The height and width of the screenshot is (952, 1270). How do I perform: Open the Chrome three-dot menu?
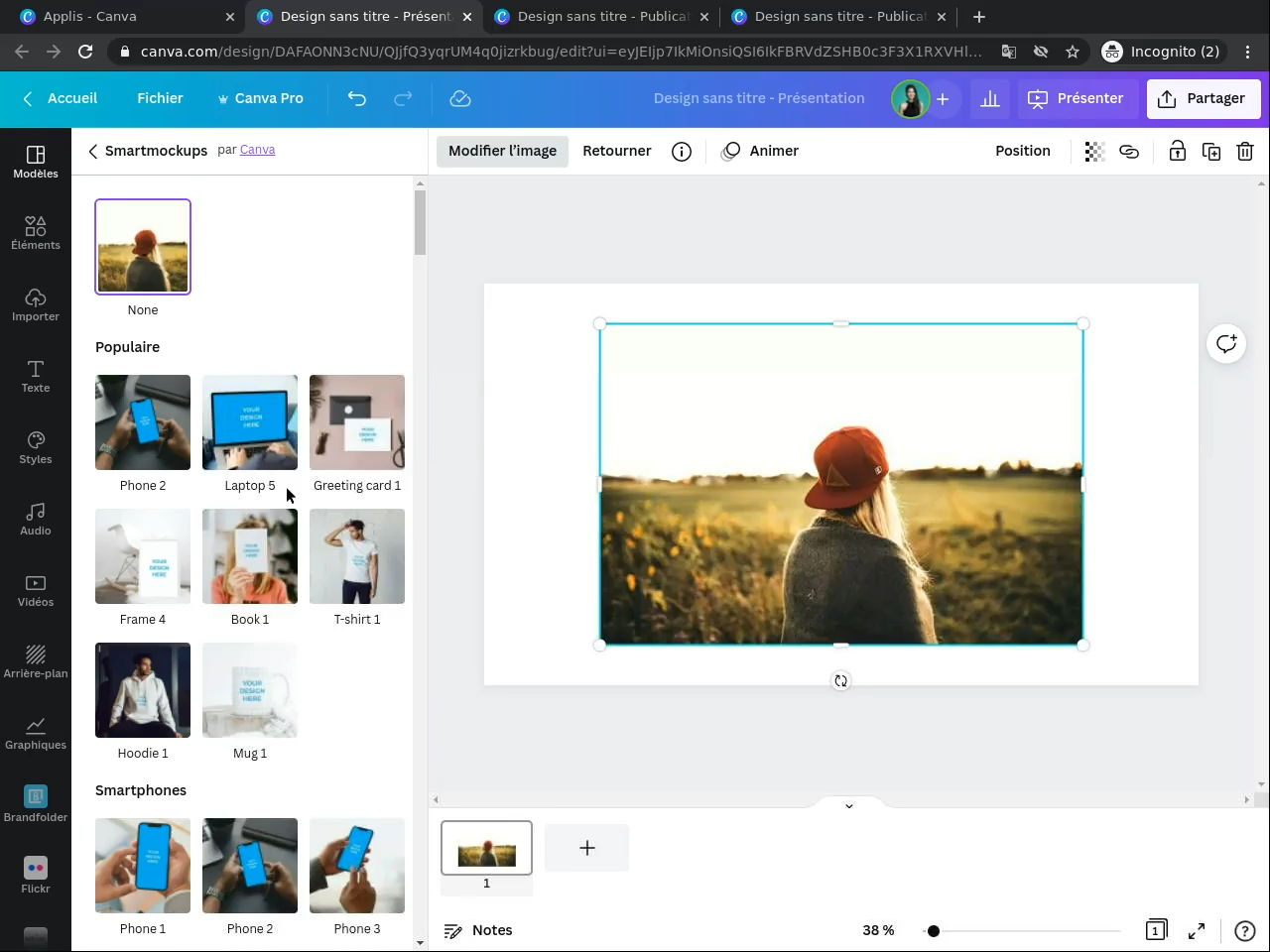click(1248, 52)
